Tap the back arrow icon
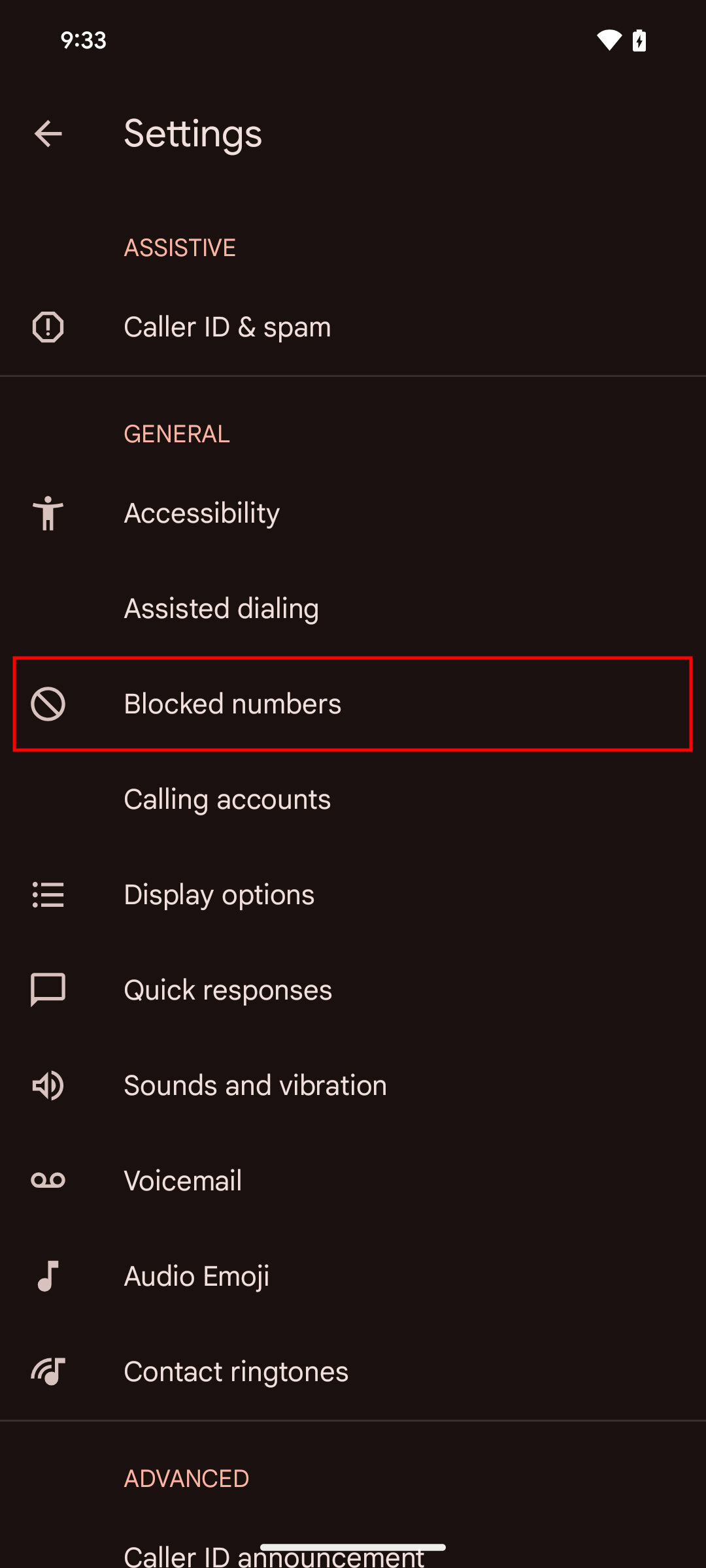The height and width of the screenshot is (1568, 706). coord(48,134)
